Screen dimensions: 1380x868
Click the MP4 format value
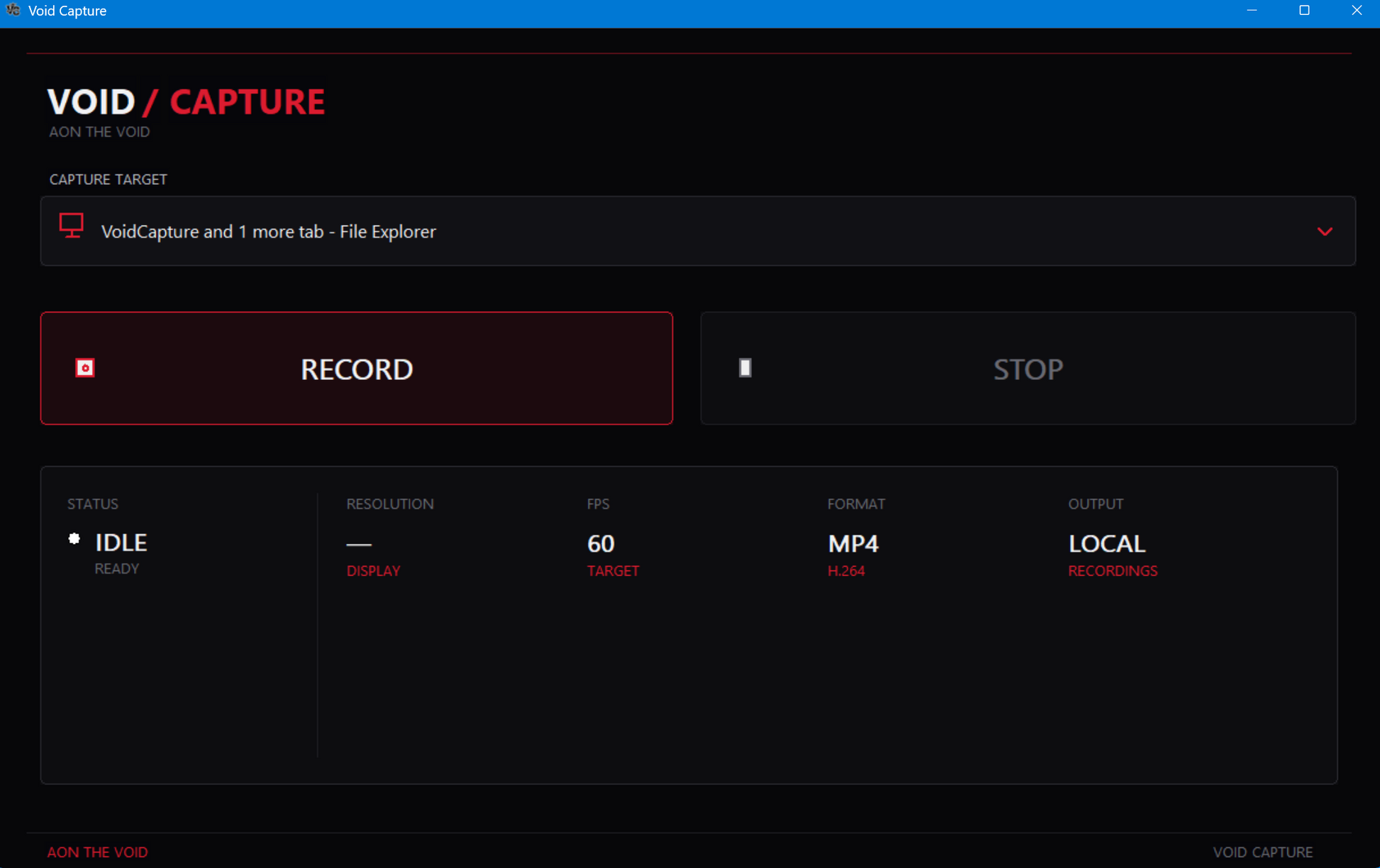click(x=853, y=544)
